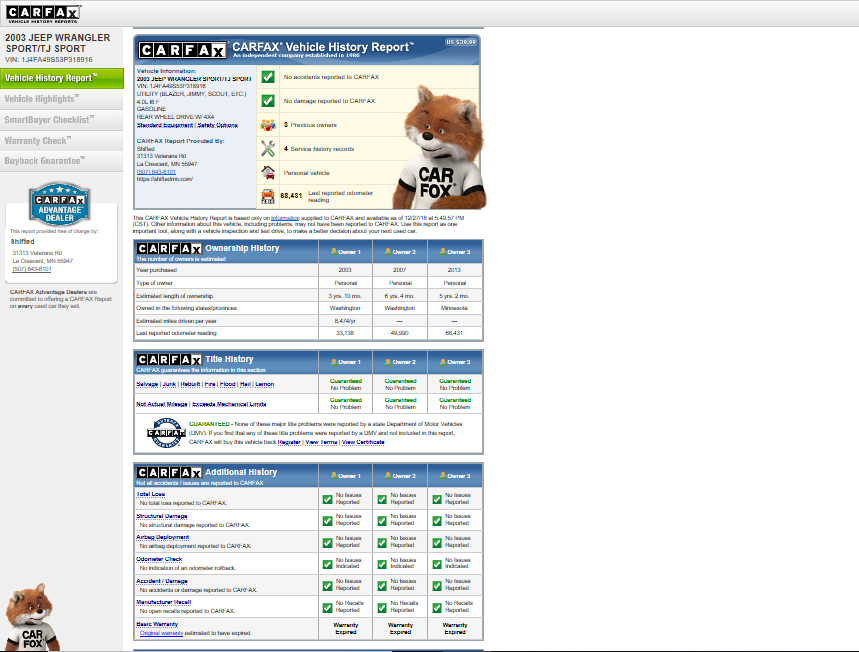Click Total Loss checkmark for Owner 3

(437, 499)
